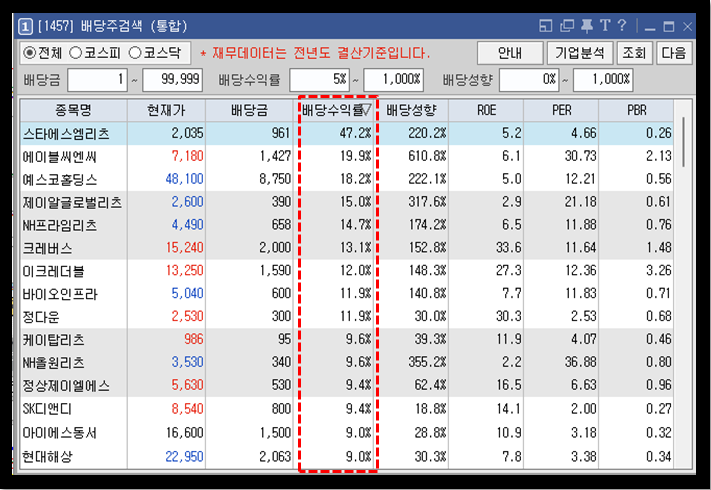This screenshot has width=711, height=490.
Task: Sort by the 배당금 column header
Action: click(x=249, y=110)
